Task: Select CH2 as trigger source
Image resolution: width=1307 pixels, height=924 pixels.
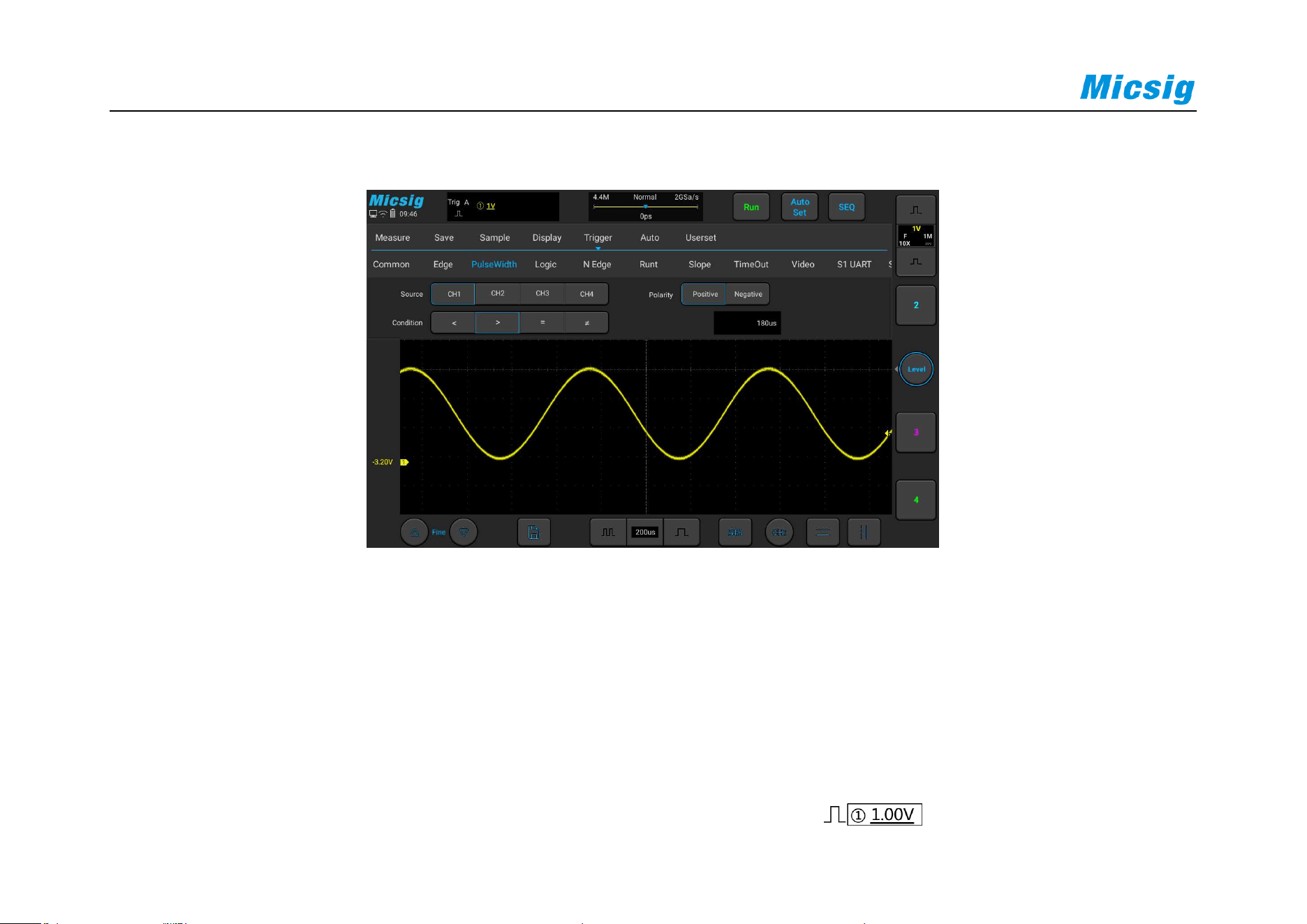Action: pyautogui.click(x=498, y=294)
